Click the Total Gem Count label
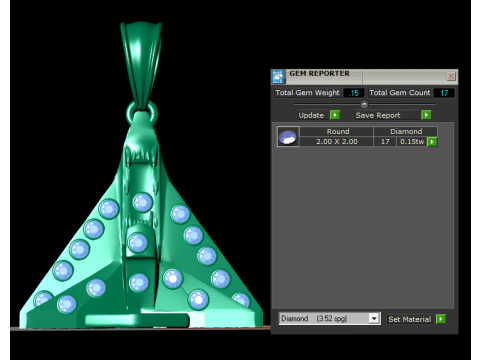 (400, 93)
